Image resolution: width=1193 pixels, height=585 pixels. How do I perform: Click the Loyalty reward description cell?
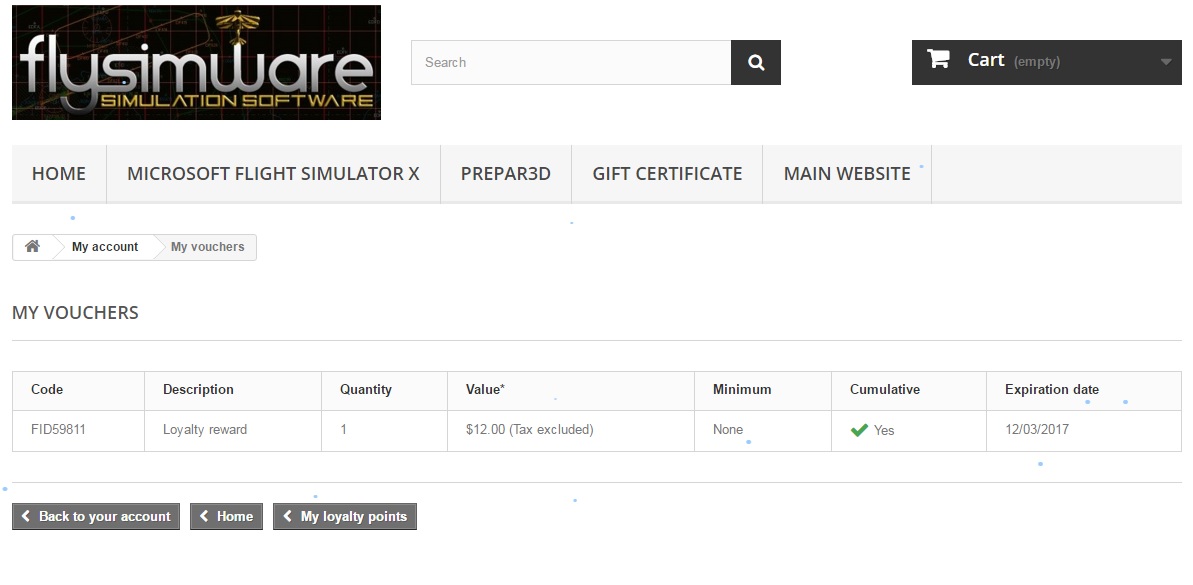pyautogui.click(x=233, y=431)
